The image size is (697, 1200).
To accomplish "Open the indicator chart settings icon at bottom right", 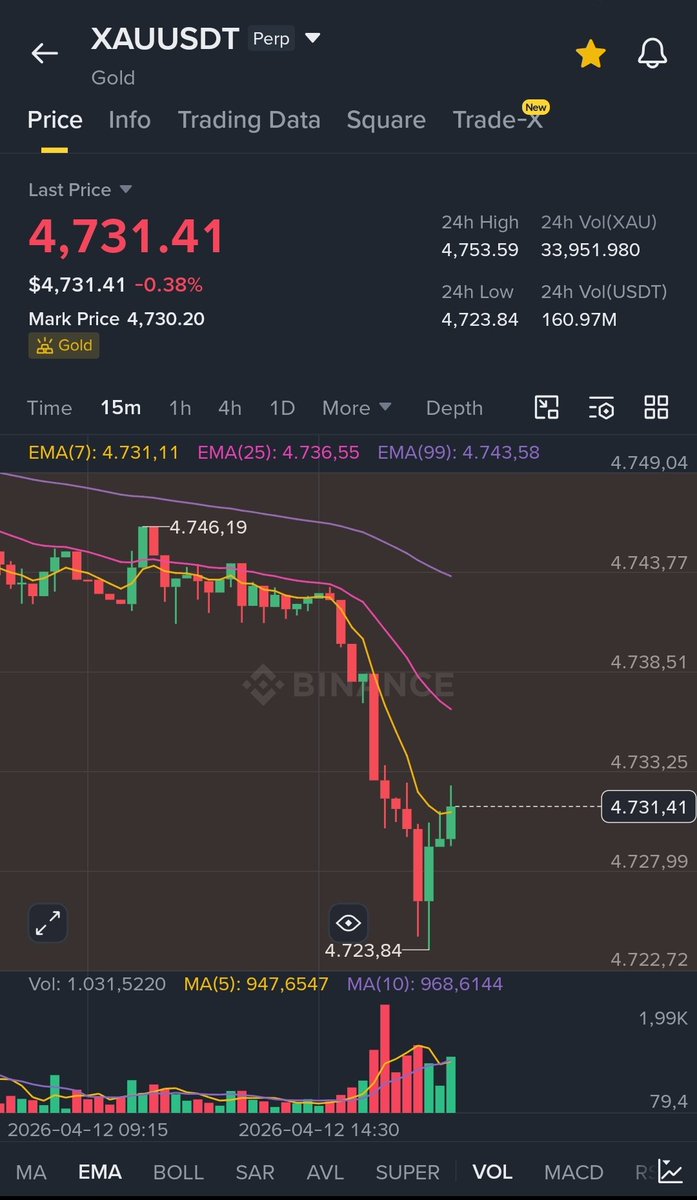I will click(671, 1171).
